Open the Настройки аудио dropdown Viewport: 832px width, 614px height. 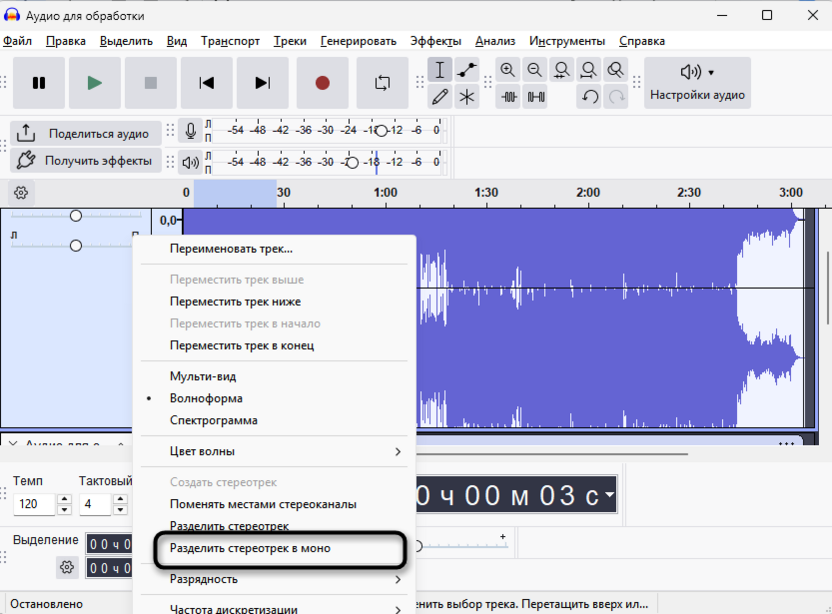pos(697,83)
